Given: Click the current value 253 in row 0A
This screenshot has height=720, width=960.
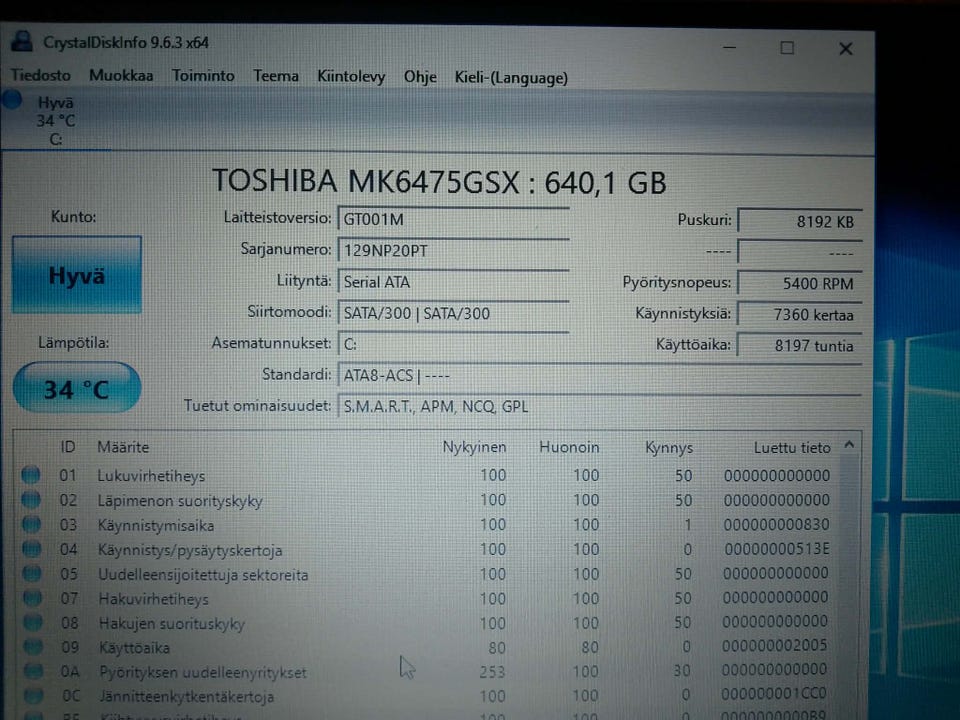Looking at the screenshot, I should (x=492, y=672).
